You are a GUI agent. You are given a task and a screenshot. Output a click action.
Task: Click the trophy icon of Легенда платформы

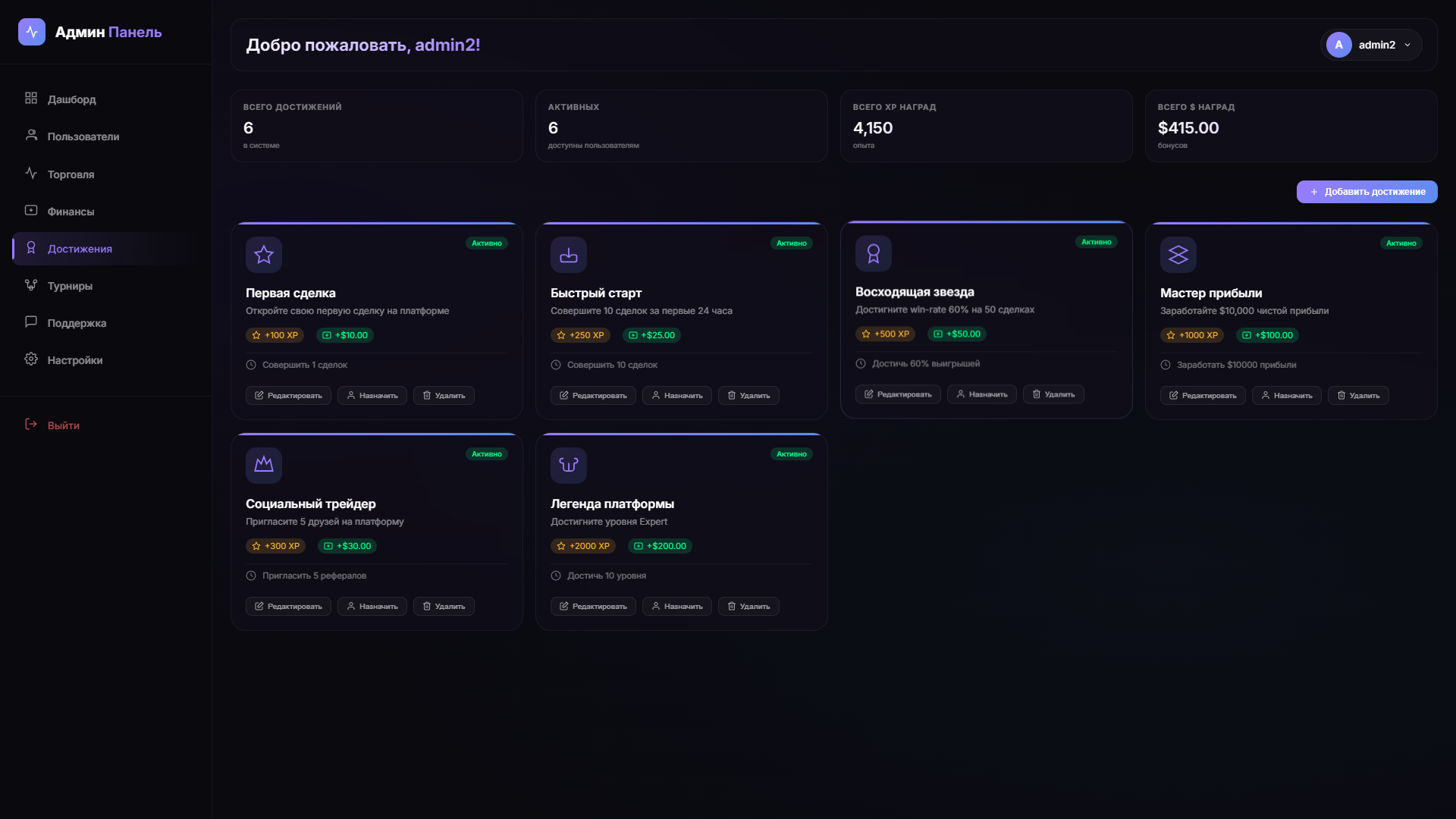click(x=569, y=466)
